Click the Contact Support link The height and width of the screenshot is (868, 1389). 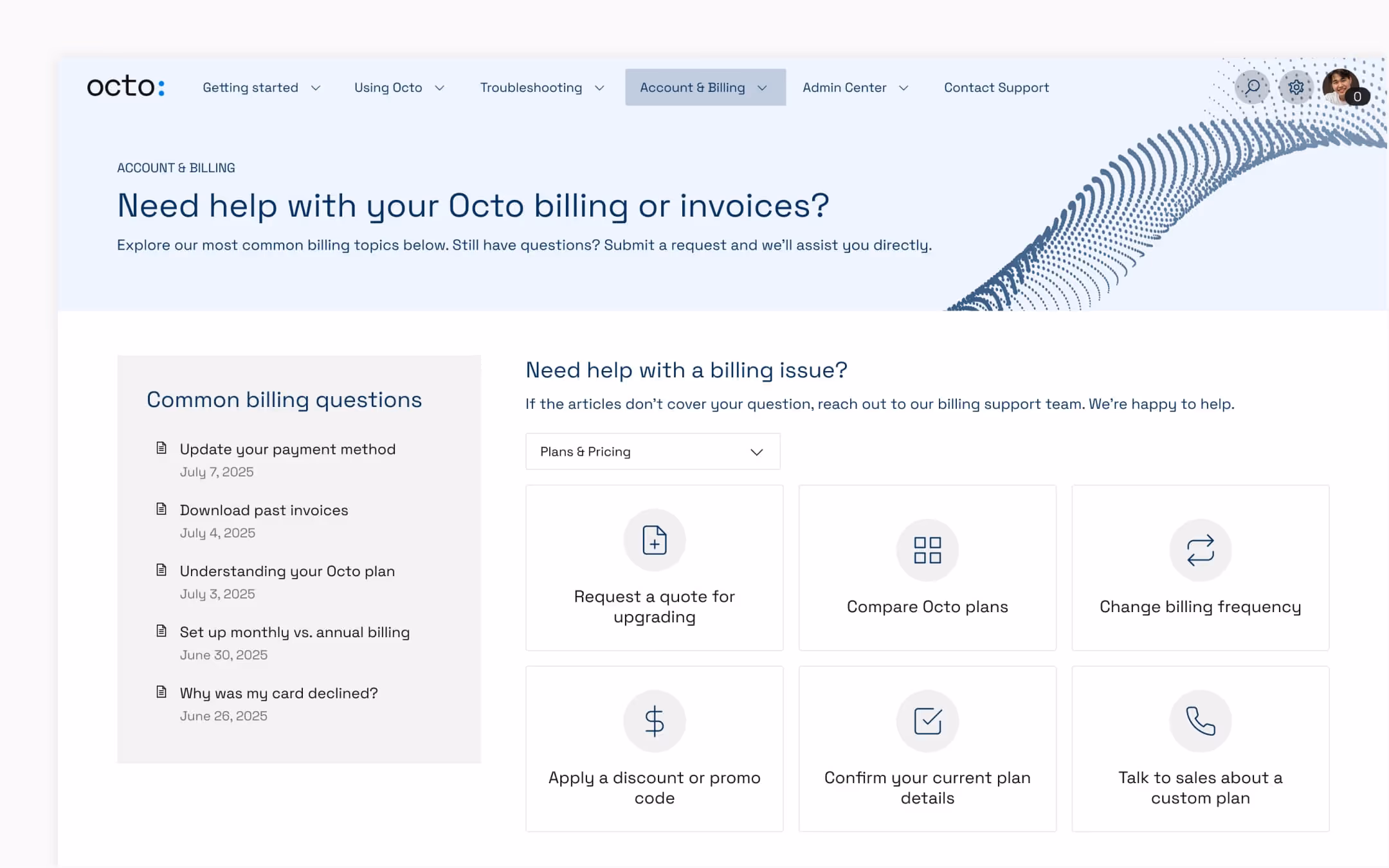[996, 87]
